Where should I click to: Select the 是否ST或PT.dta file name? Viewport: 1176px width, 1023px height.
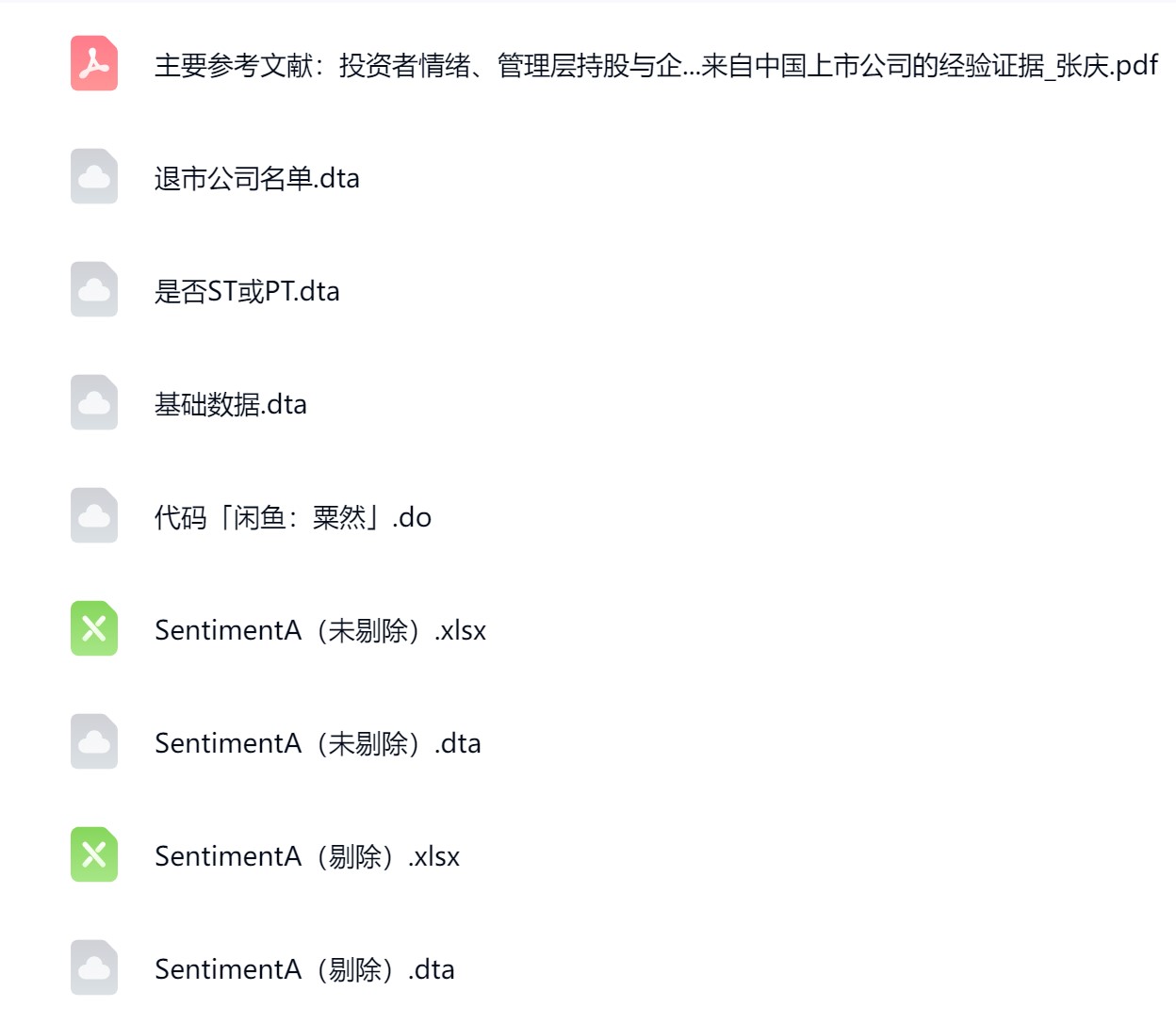247,291
